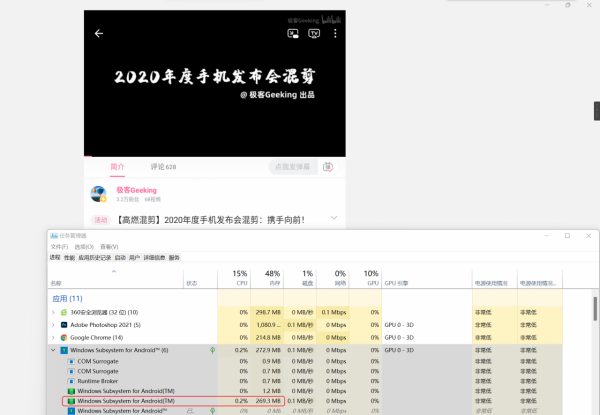Screen dimensions: 600x415
Task: Click the 214.8 MB memory cell for Chrome
Action: tap(268, 338)
